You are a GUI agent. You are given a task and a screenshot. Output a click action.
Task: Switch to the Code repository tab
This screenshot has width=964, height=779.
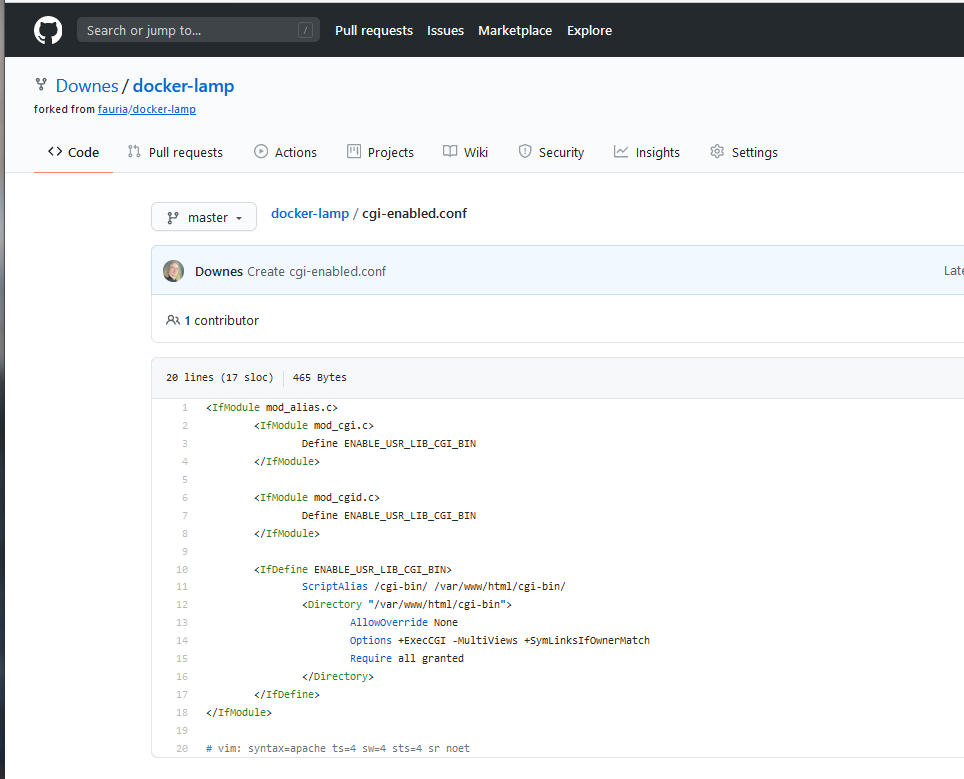pos(73,152)
